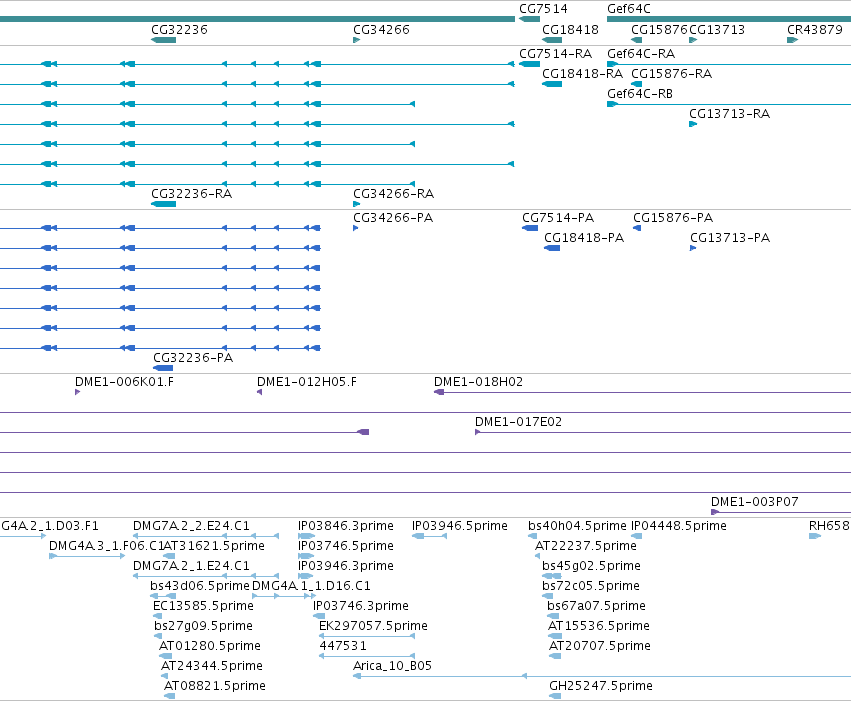Select the EK297057.5prime EST label
The width and height of the screenshot is (851, 701).
coord(373,626)
